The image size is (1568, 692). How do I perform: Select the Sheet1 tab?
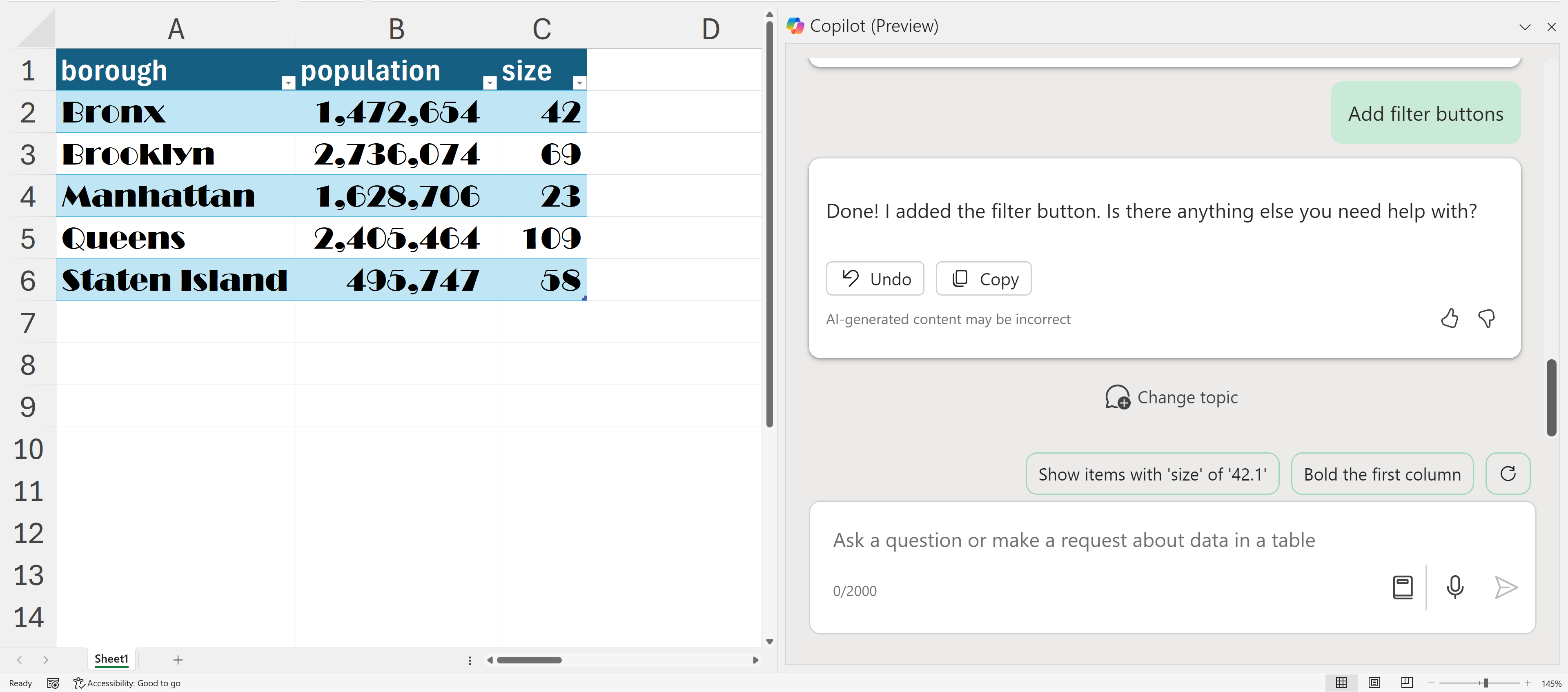point(111,659)
